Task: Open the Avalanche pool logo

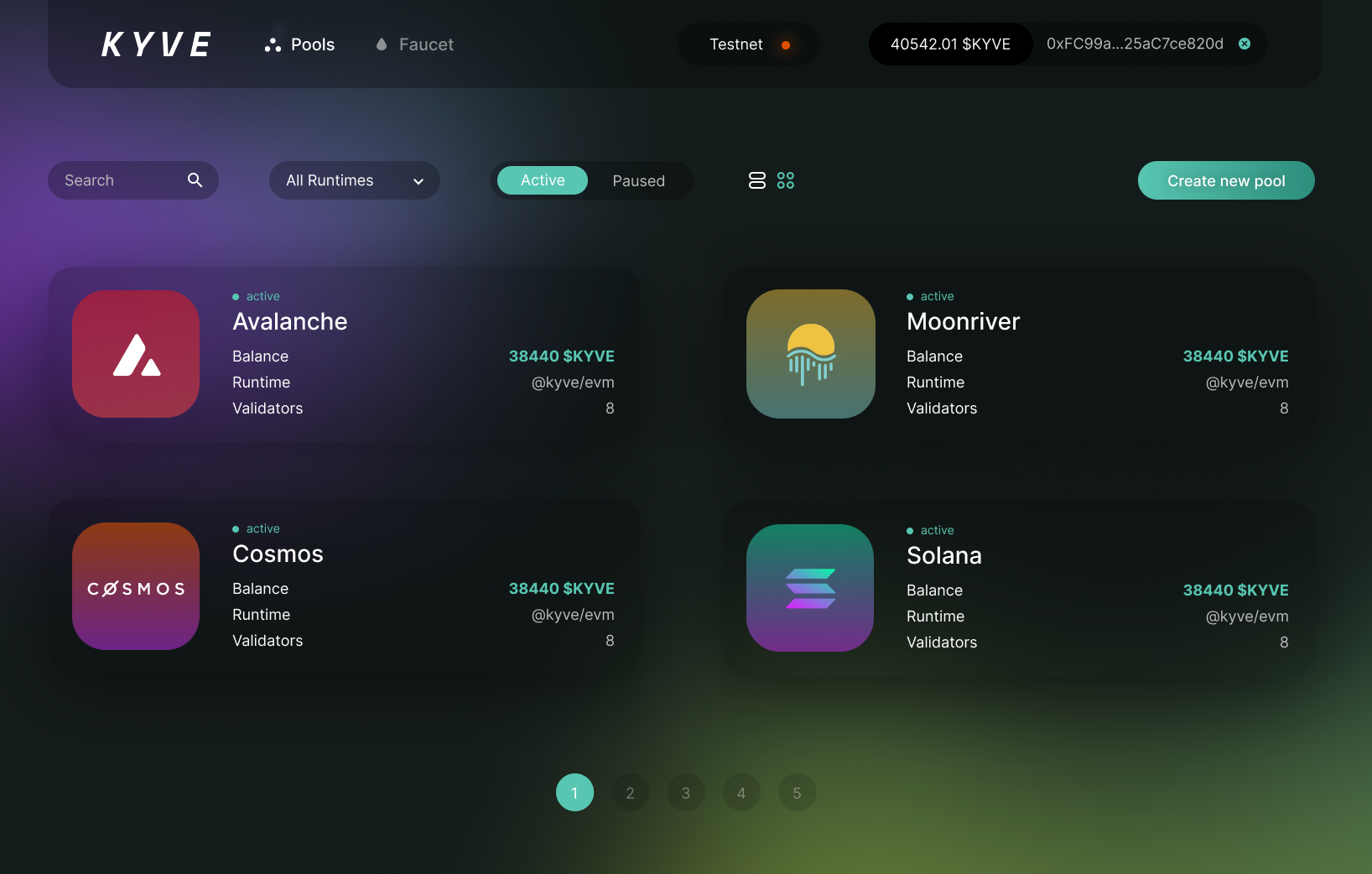Action: [x=136, y=354]
